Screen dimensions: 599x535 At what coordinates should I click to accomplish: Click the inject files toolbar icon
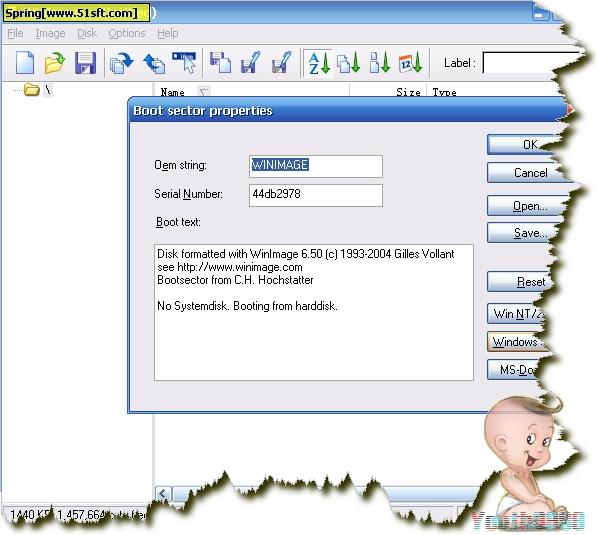[x=220, y=63]
